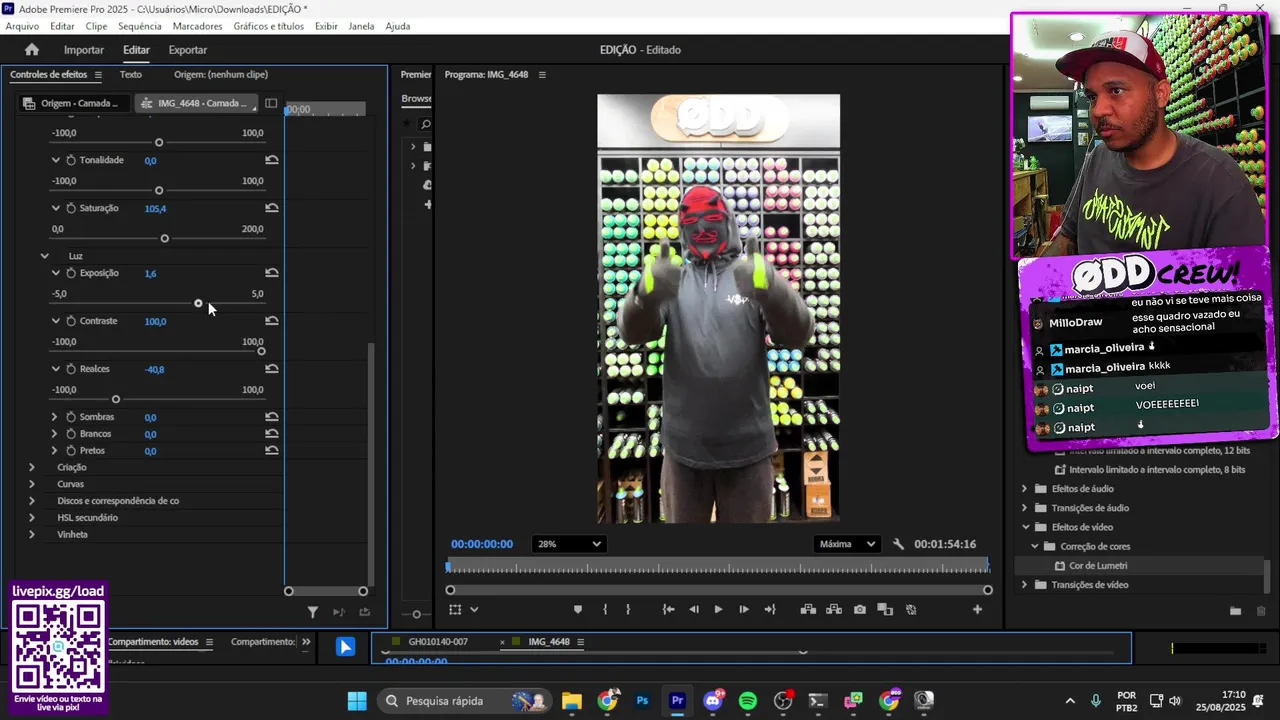Image resolution: width=1280 pixels, height=720 pixels.
Task: Expand the Sombras slider row
Action: click(x=55, y=417)
